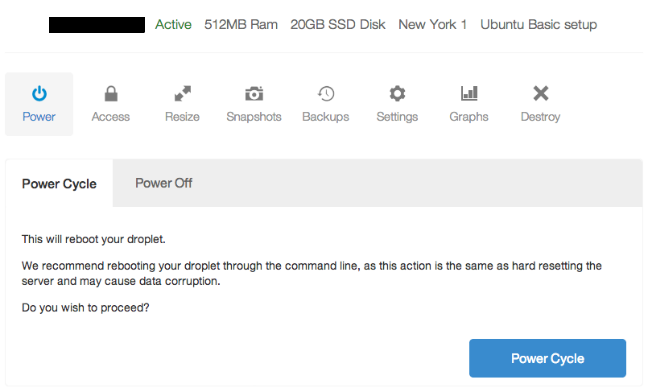Click the 512MB Ram text
This screenshot has width=648, height=390.
[241, 25]
